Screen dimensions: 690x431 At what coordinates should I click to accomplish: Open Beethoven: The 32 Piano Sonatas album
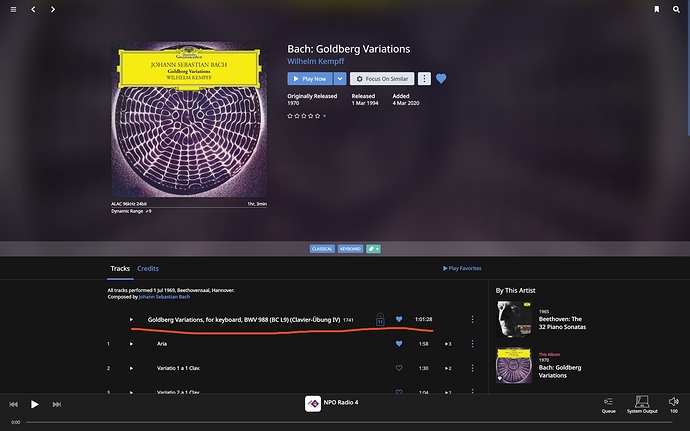[x=562, y=323]
